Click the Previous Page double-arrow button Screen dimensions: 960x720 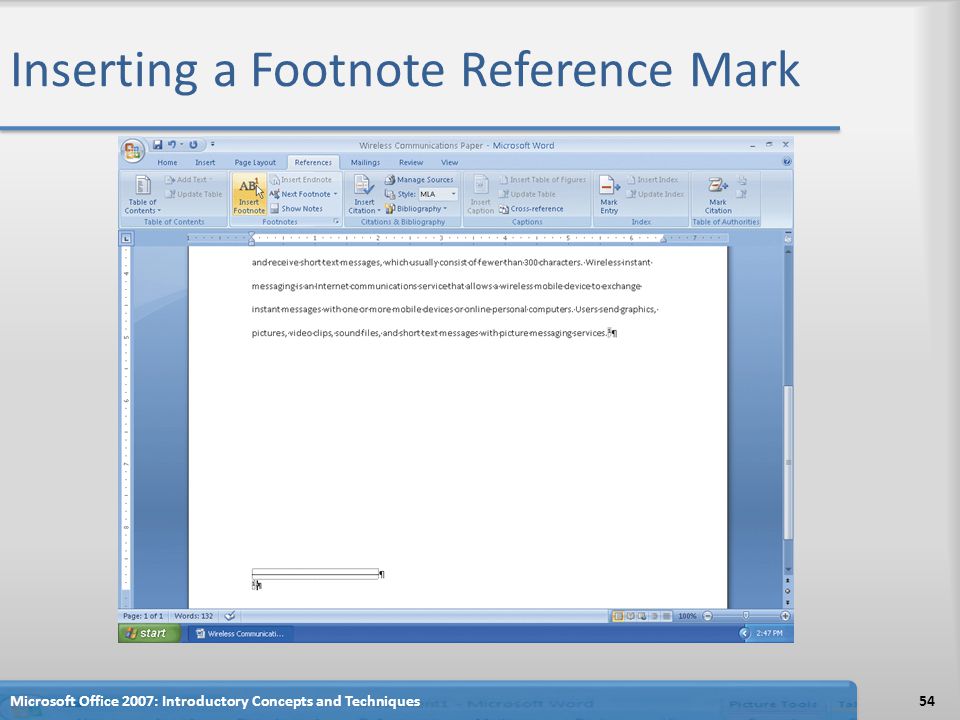pos(788,580)
